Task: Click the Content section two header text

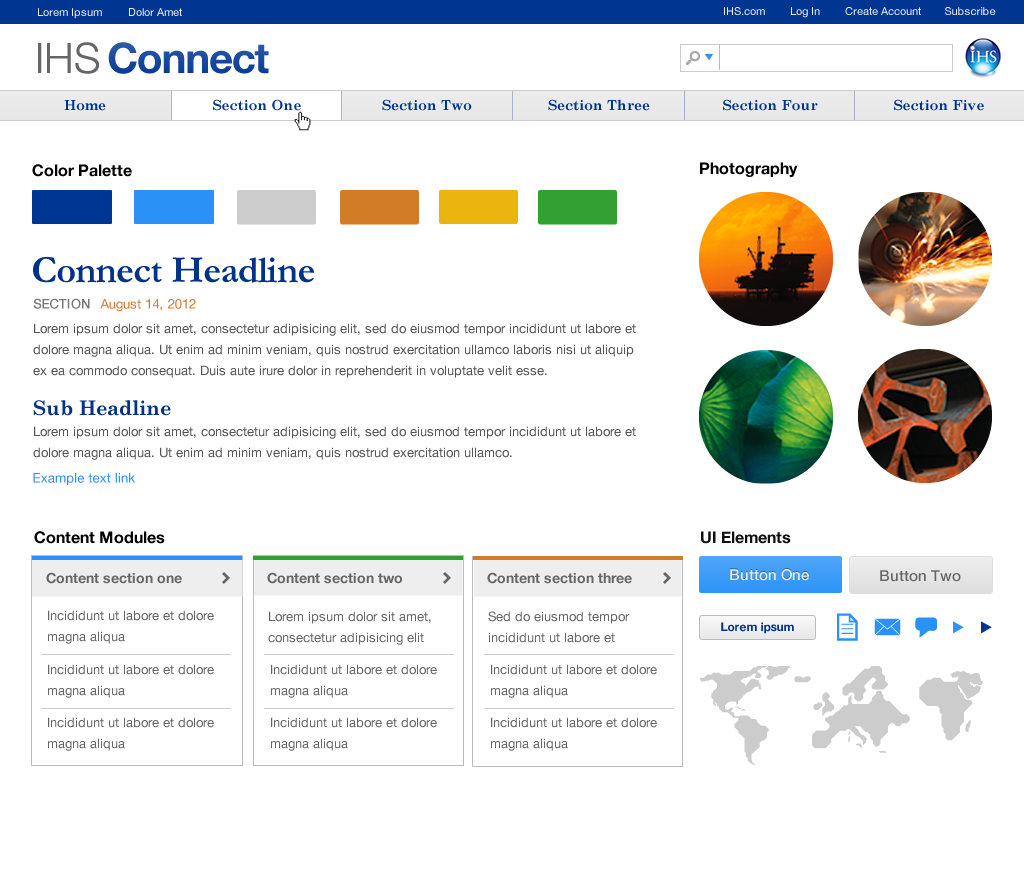Action: (334, 578)
